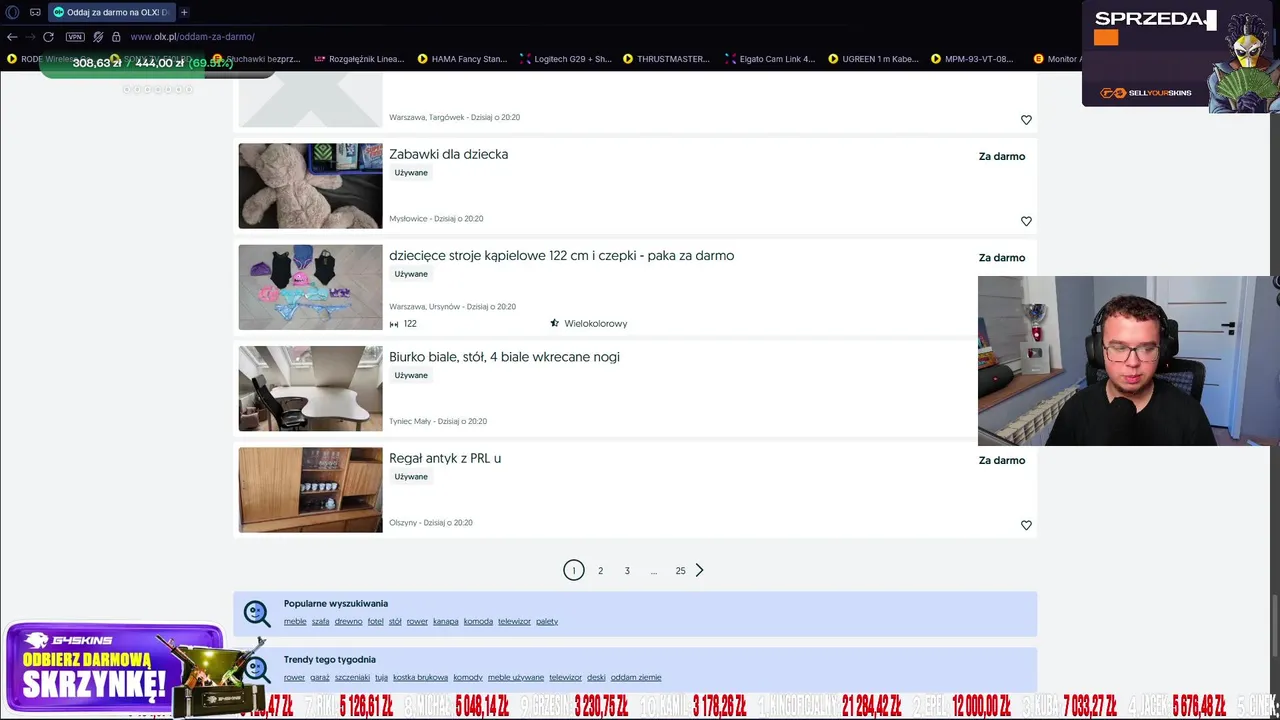The height and width of the screenshot is (720, 1280).
Task: Open the teddy bear listing thumbnail
Action: 310,186
